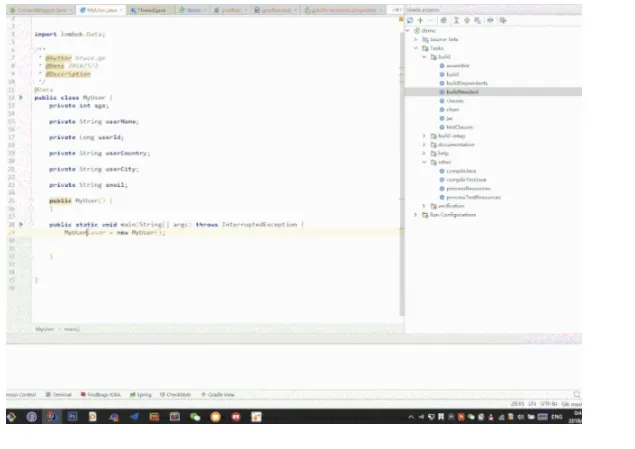Click the Photoshop icon in the taskbar
The width and height of the screenshot is (635, 449).
[x=72, y=416]
